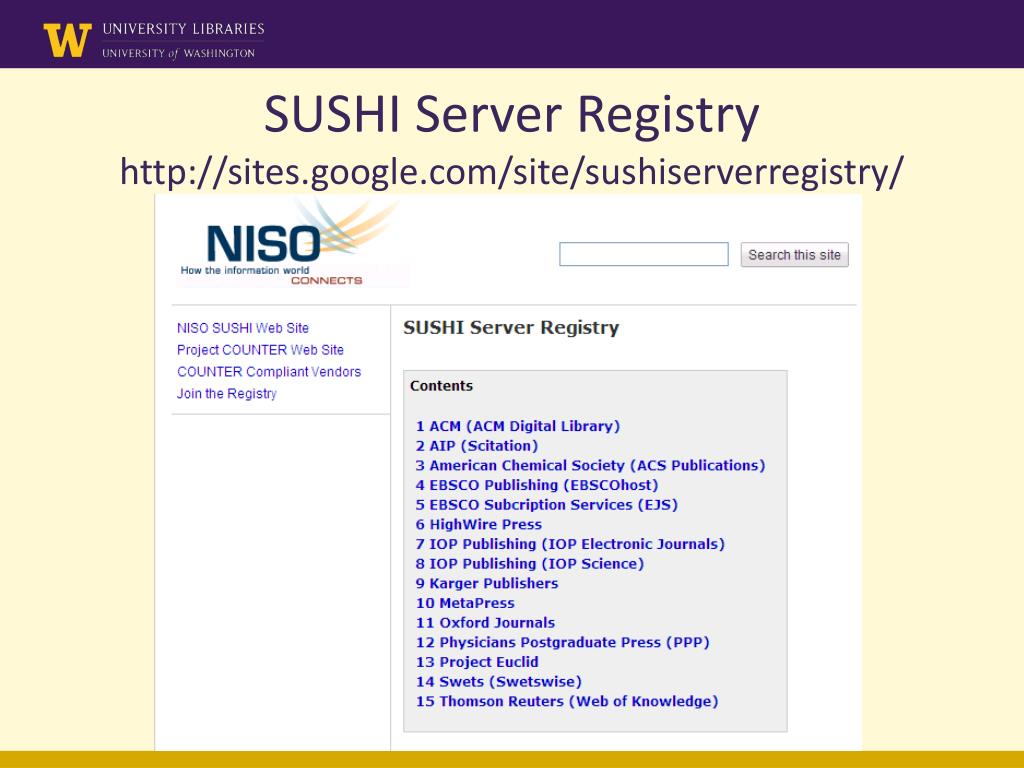Click the University of Washington W logo
The width and height of the screenshot is (1024, 768).
pyautogui.click(x=67, y=39)
